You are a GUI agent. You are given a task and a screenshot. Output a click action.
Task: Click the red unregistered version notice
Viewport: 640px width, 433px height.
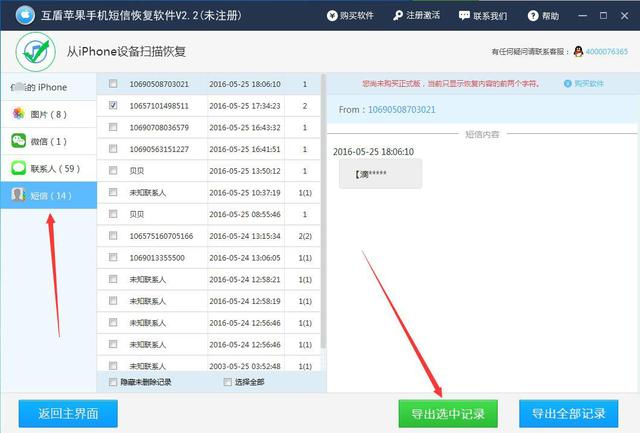point(451,83)
